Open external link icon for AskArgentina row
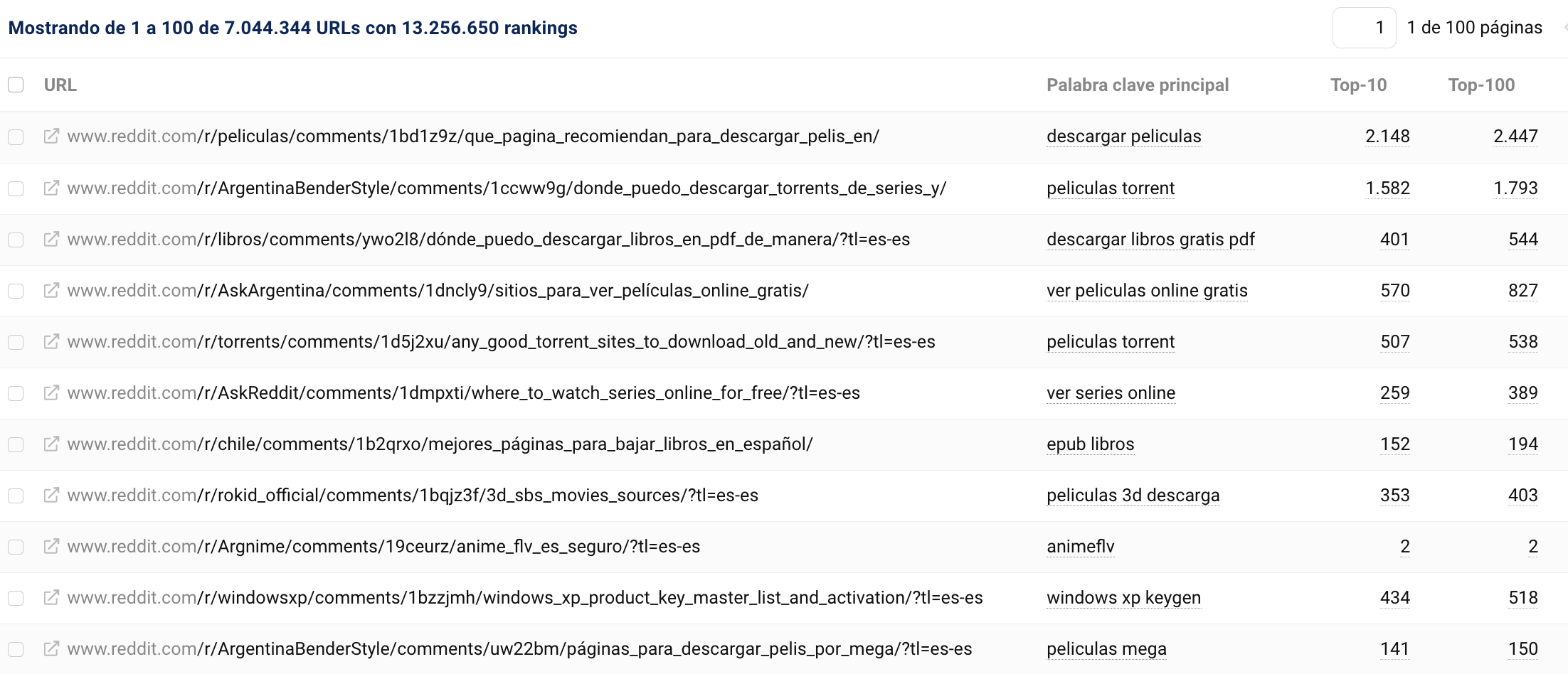This screenshot has width=1568, height=674. point(51,290)
